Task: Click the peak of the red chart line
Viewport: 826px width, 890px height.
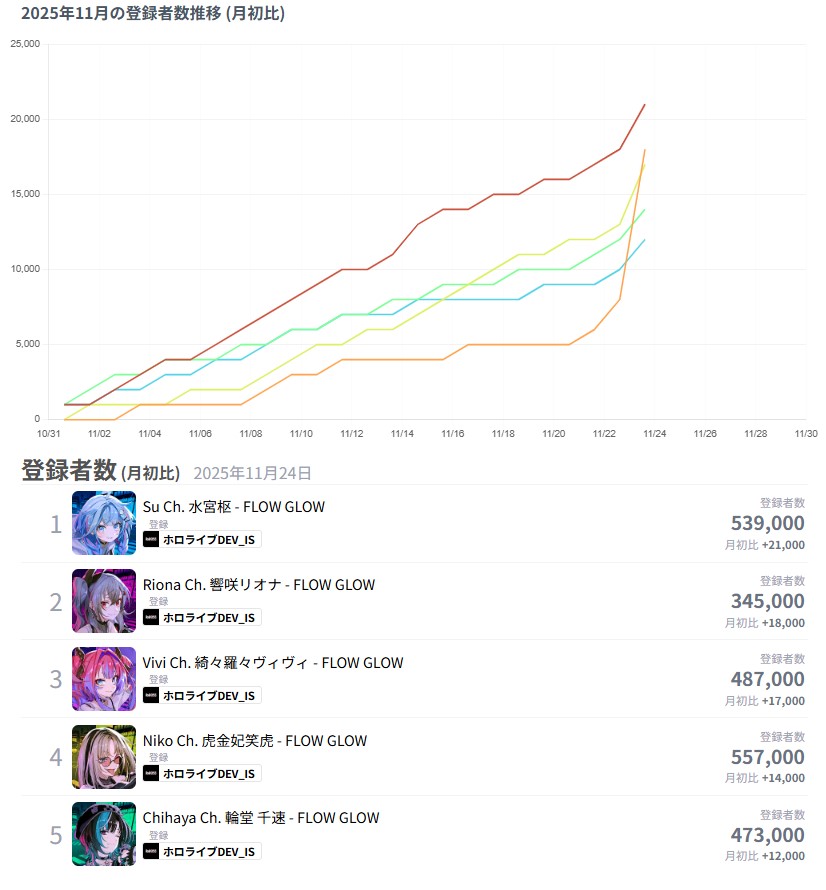Action: pos(645,104)
